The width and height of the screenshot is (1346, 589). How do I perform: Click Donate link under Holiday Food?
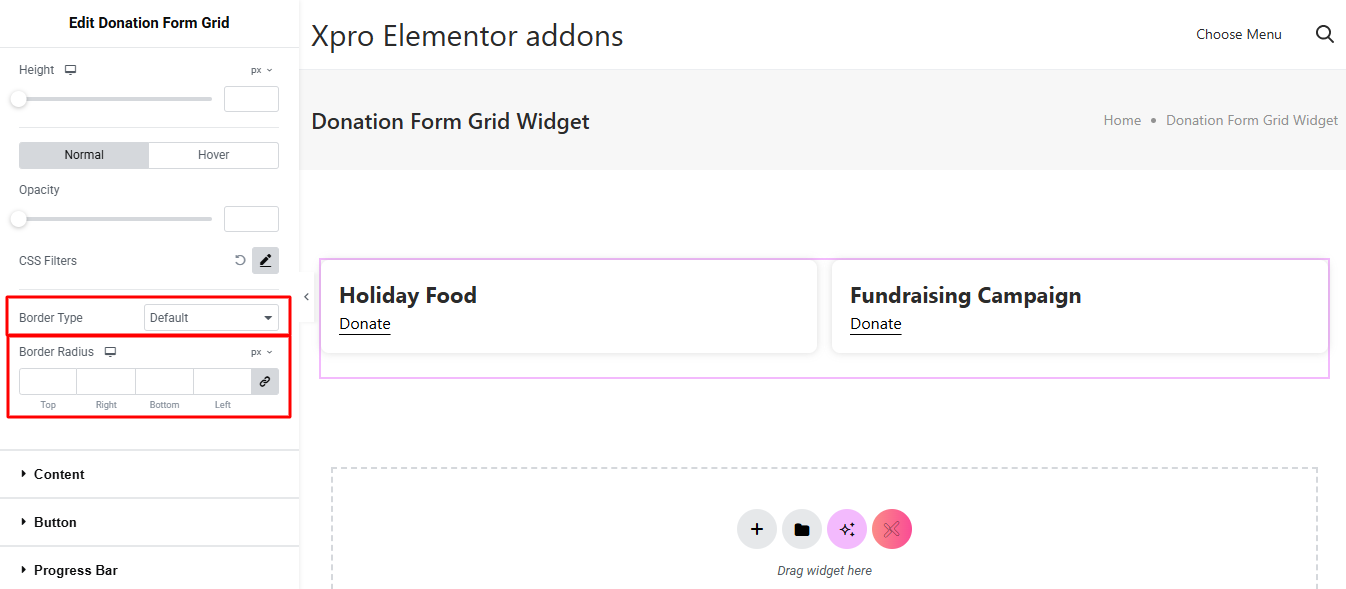(365, 324)
